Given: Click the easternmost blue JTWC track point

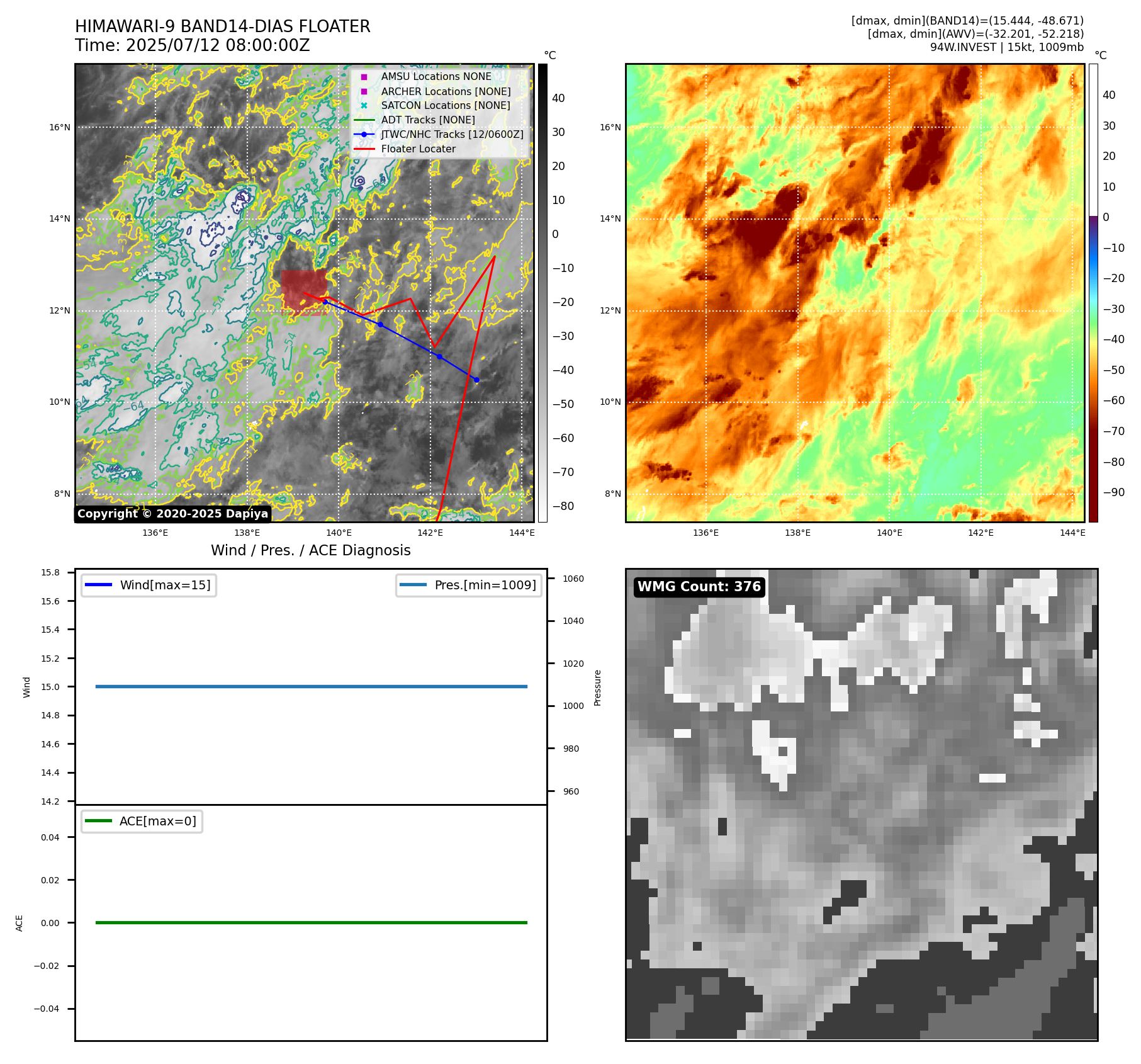Looking at the screenshot, I should point(476,380).
